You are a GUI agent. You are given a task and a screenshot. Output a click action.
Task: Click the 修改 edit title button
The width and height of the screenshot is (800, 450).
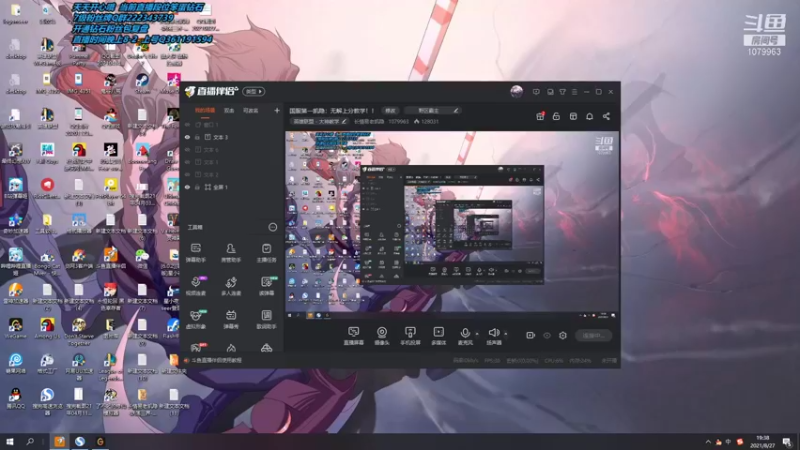pos(390,110)
